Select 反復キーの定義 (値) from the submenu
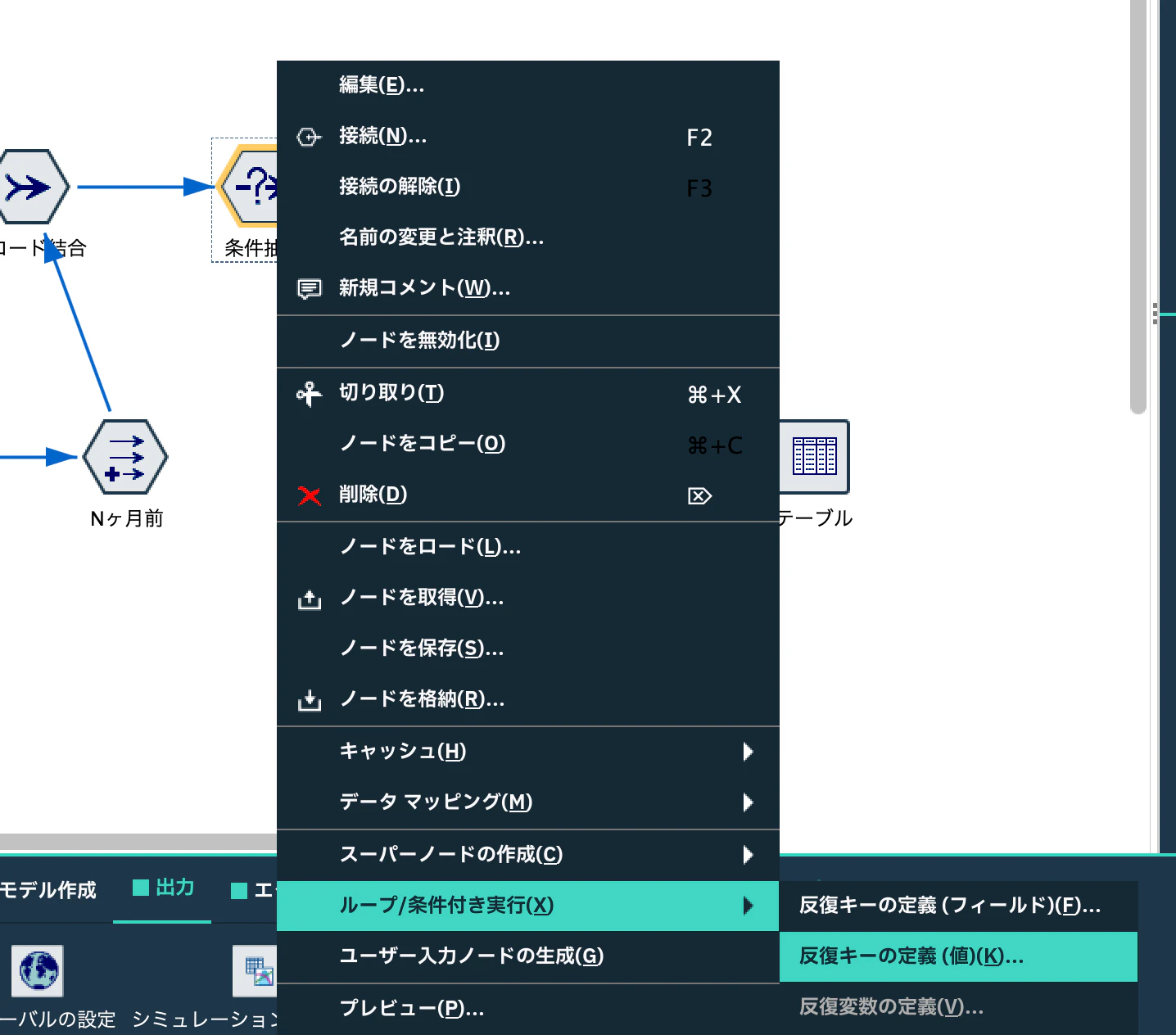This screenshot has height=1035, width=1176. [909, 956]
